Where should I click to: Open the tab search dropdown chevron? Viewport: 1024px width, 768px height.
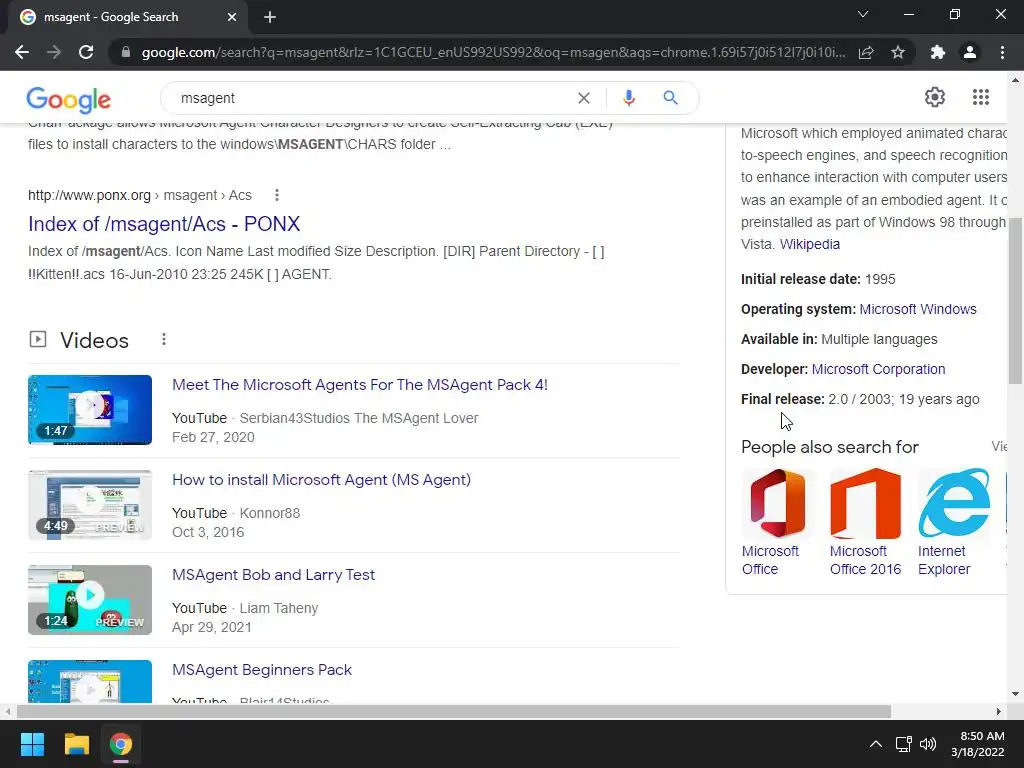863,14
